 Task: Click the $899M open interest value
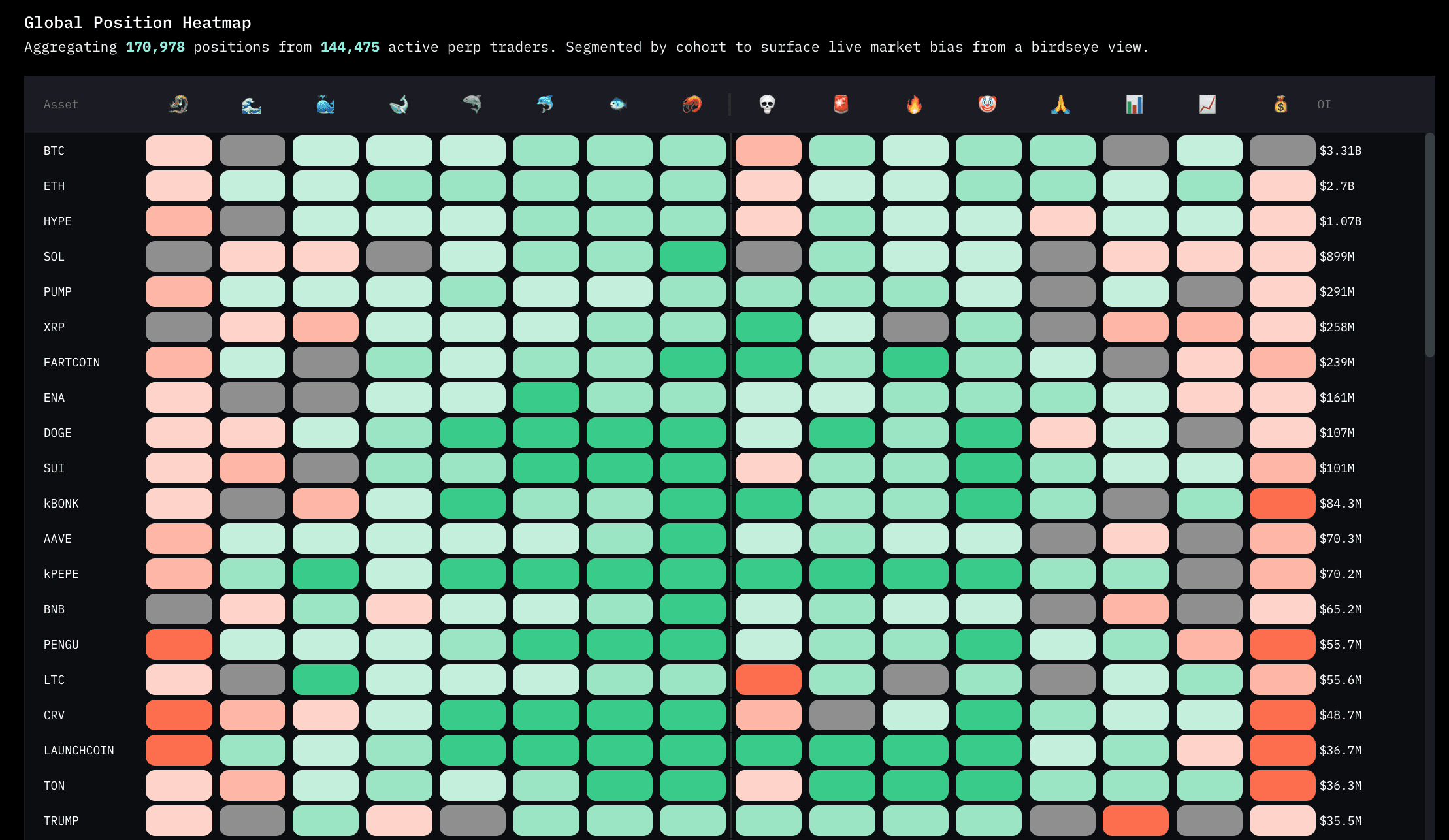click(1337, 257)
